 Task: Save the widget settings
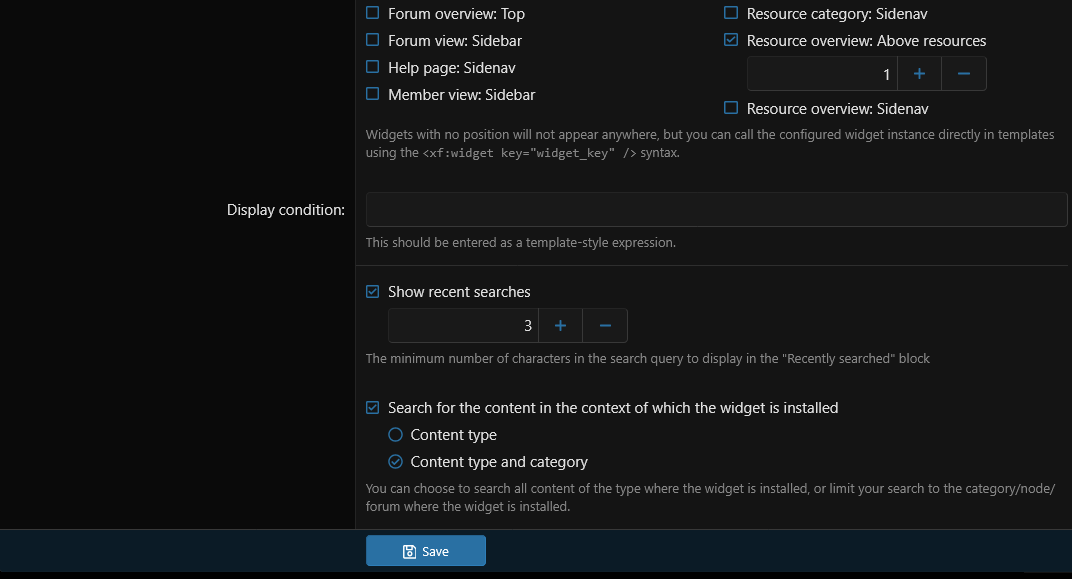click(x=426, y=551)
